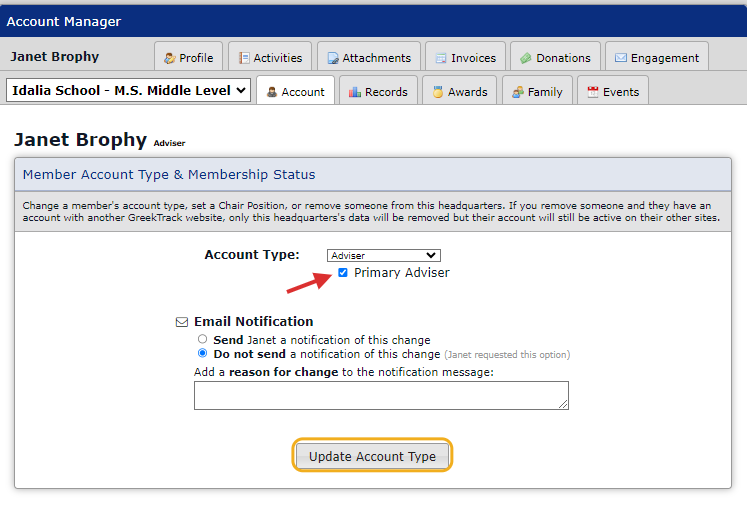Click the Profile tab person icon
Viewport: 747px width, 529px height.
click(x=170, y=58)
